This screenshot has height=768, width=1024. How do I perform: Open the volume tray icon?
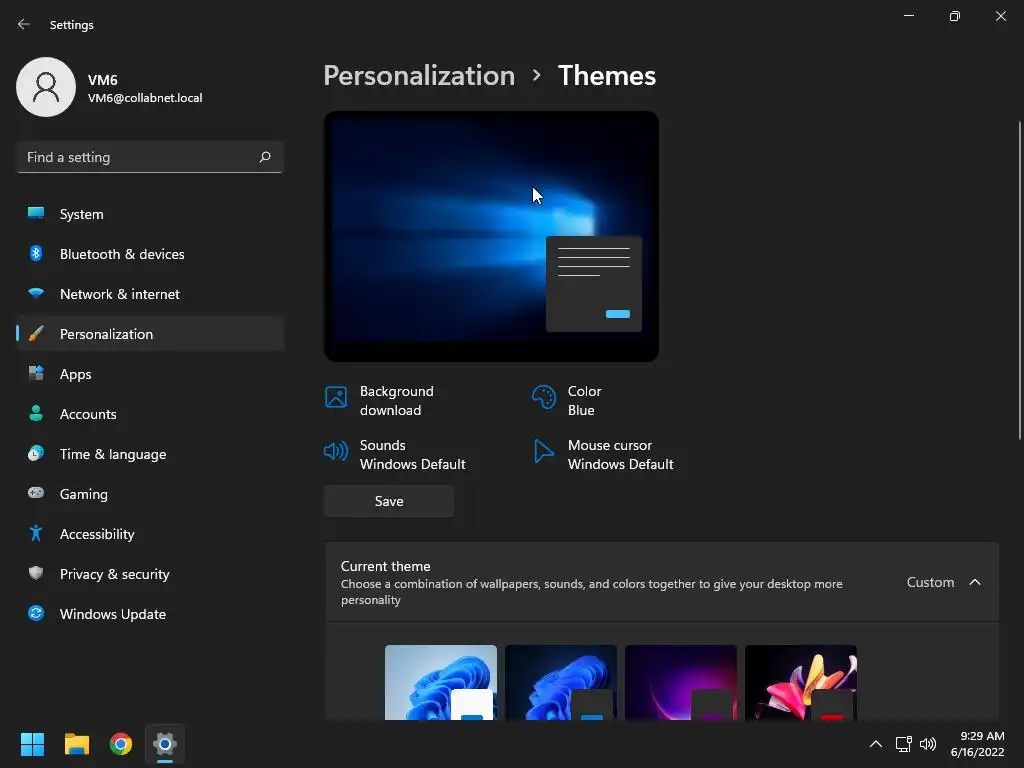[927, 744]
